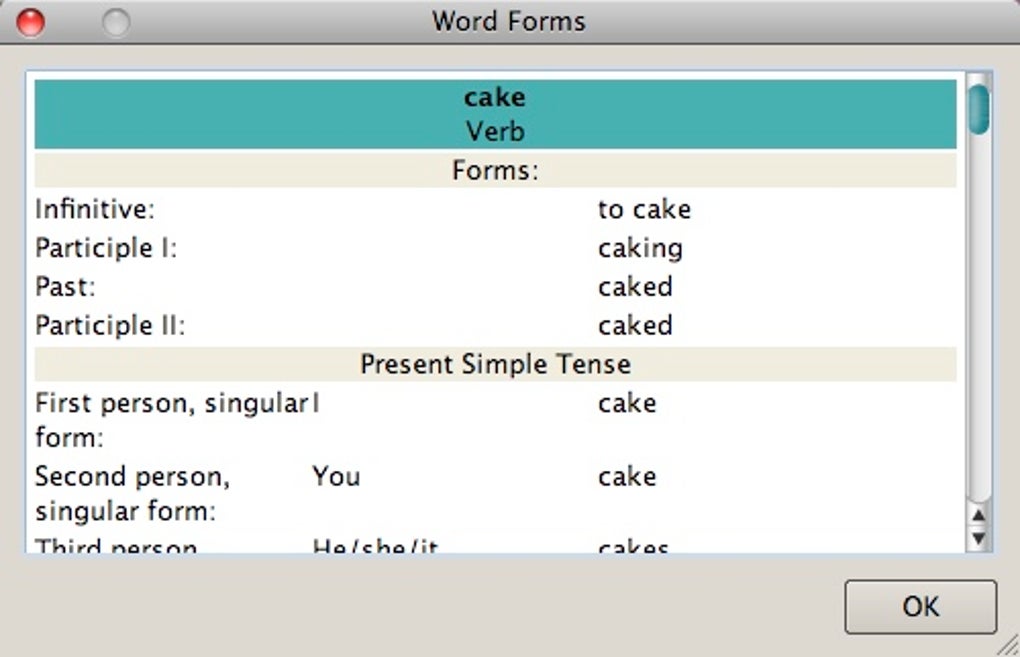Click the scroll up arrow
This screenshot has width=1020, height=657.
click(x=979, y=515)
